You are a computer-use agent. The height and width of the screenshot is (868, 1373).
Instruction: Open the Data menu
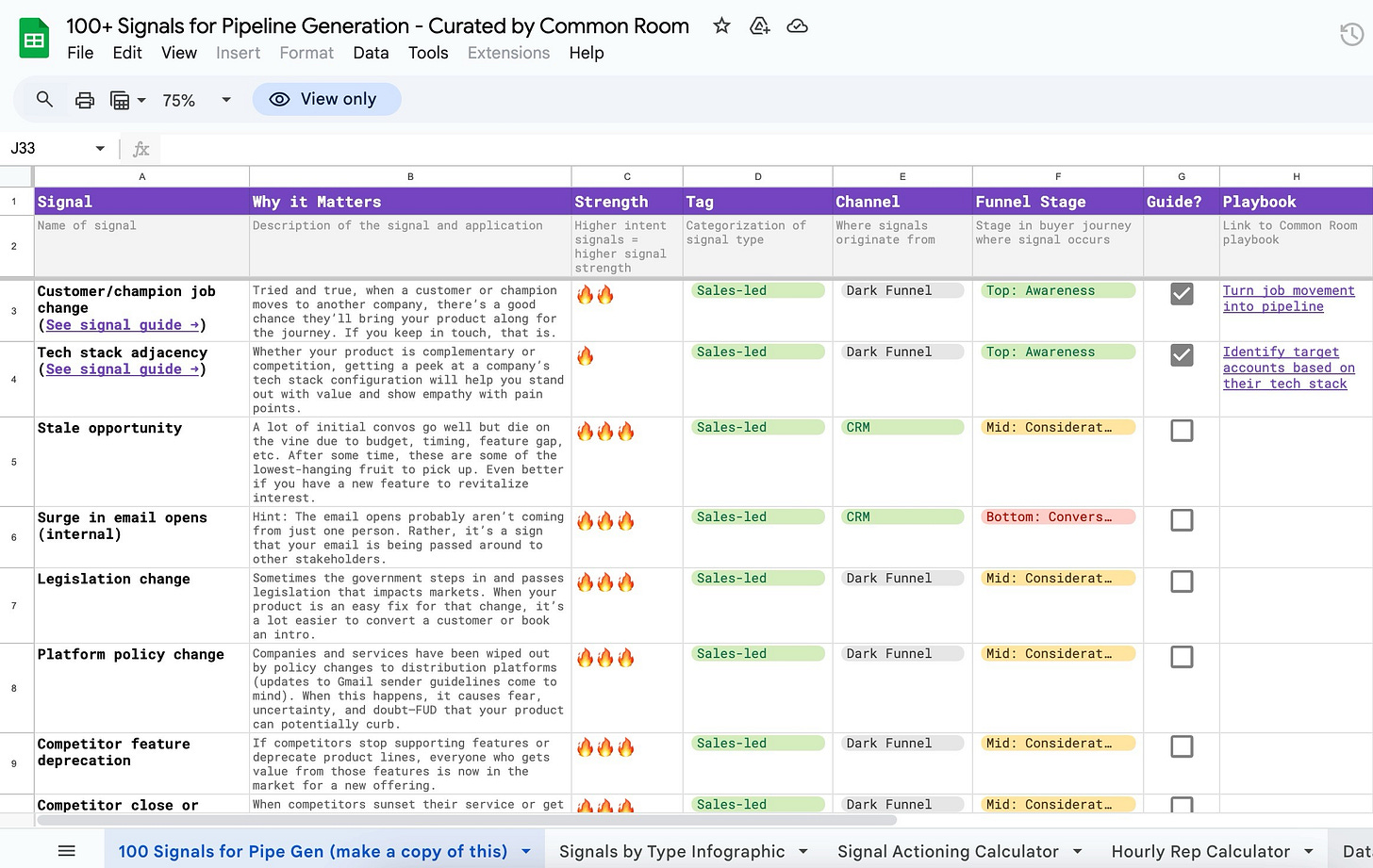[x=371, y=53]
